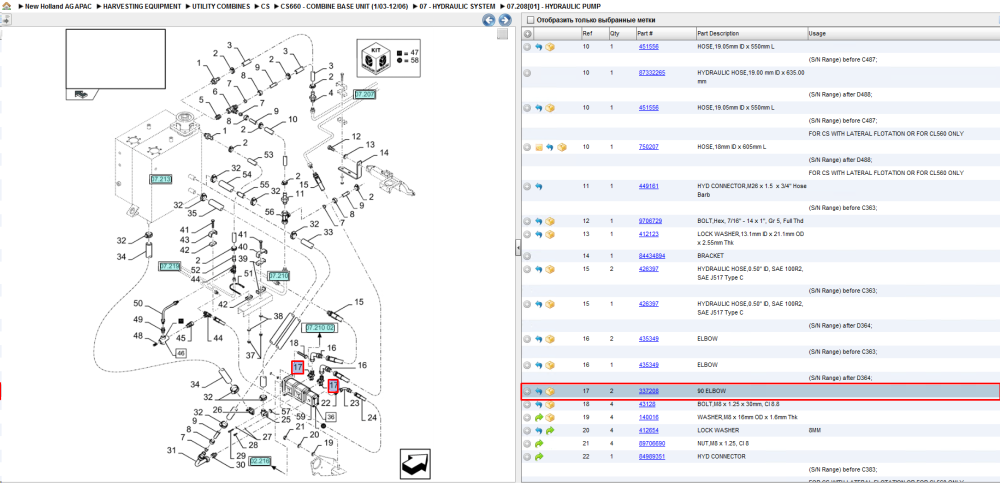Open part number 9706729 link

tap(651, 221)
